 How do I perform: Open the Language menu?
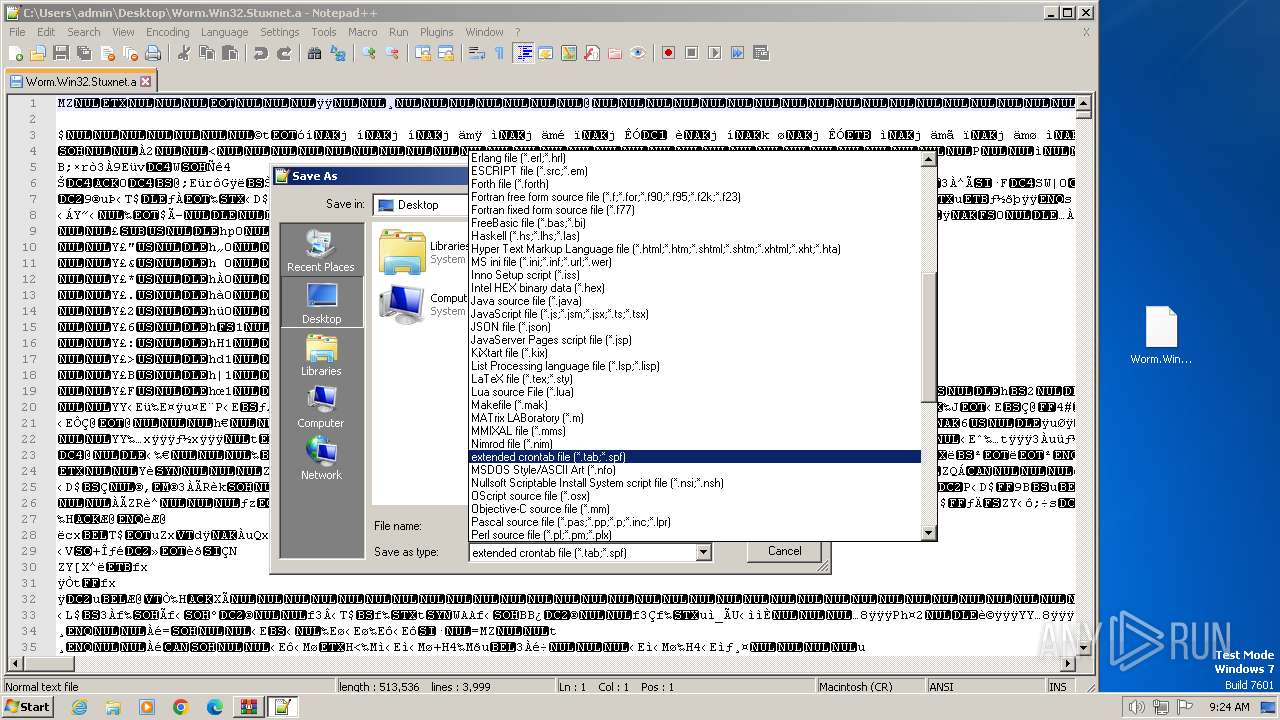tap(224, 32)
